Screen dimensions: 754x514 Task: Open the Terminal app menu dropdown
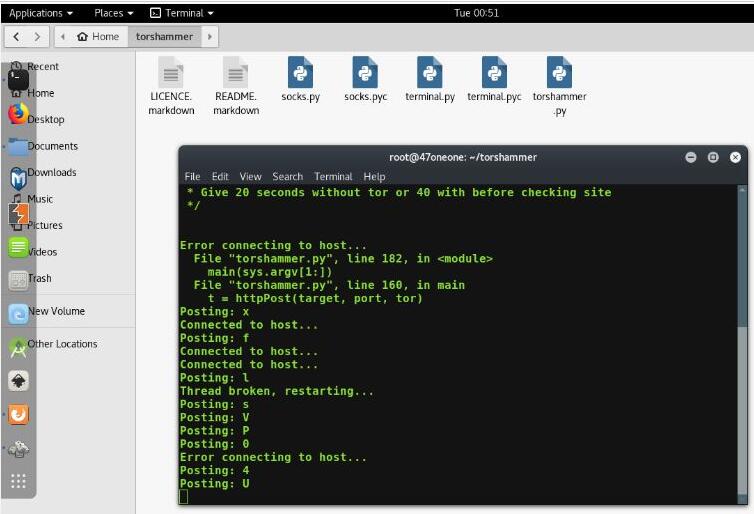click(x=181, y=13)
